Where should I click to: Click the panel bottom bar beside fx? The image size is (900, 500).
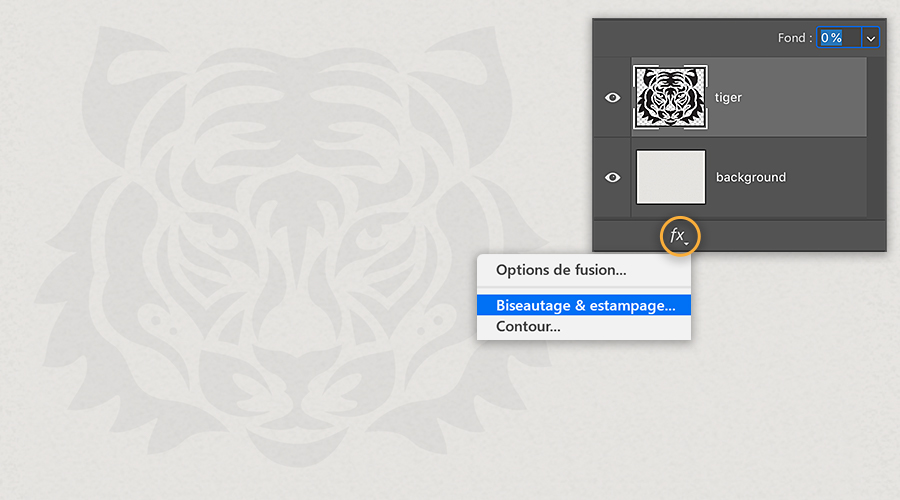[x=792, y=236]
